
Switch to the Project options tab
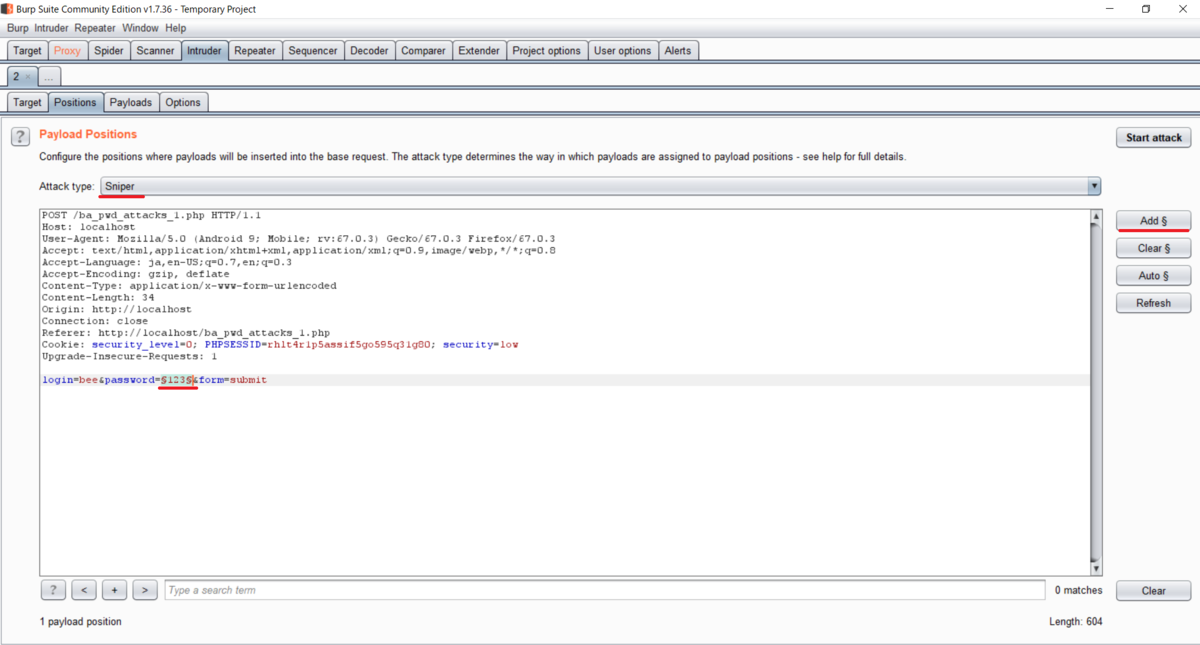[546, 50]
